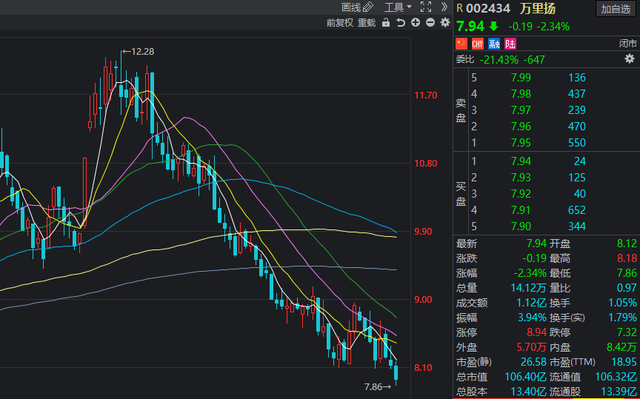Image resolution: width=640 pixels, height=399 pixels.
Task: Open the 画线 drawing pencil tool
Action: [x=357, y=7]
